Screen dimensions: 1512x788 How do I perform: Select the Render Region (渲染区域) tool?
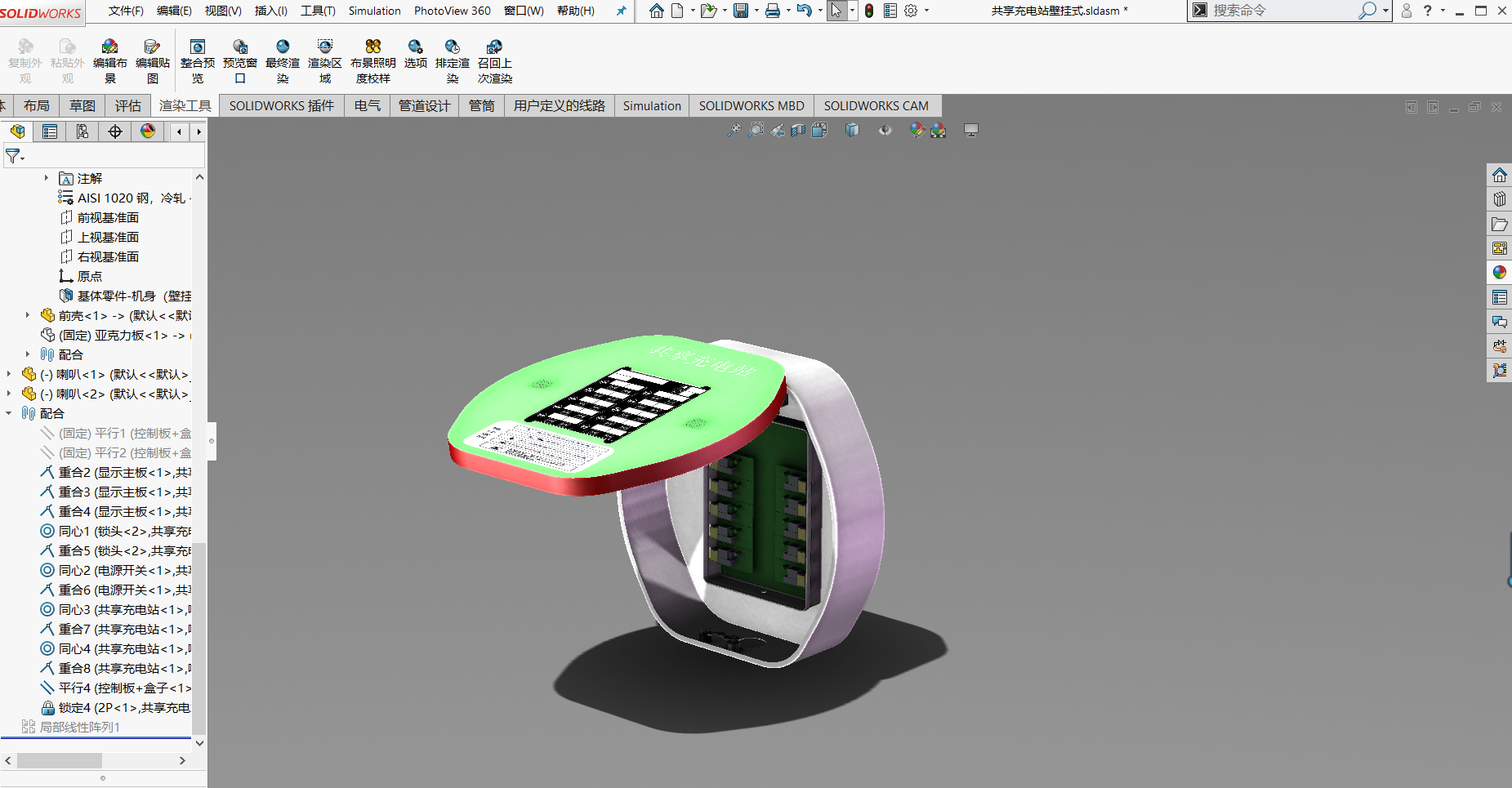point(325,61)
